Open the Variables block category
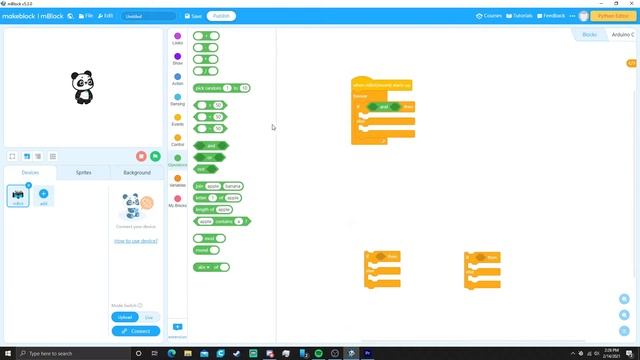 pos(178,181)
